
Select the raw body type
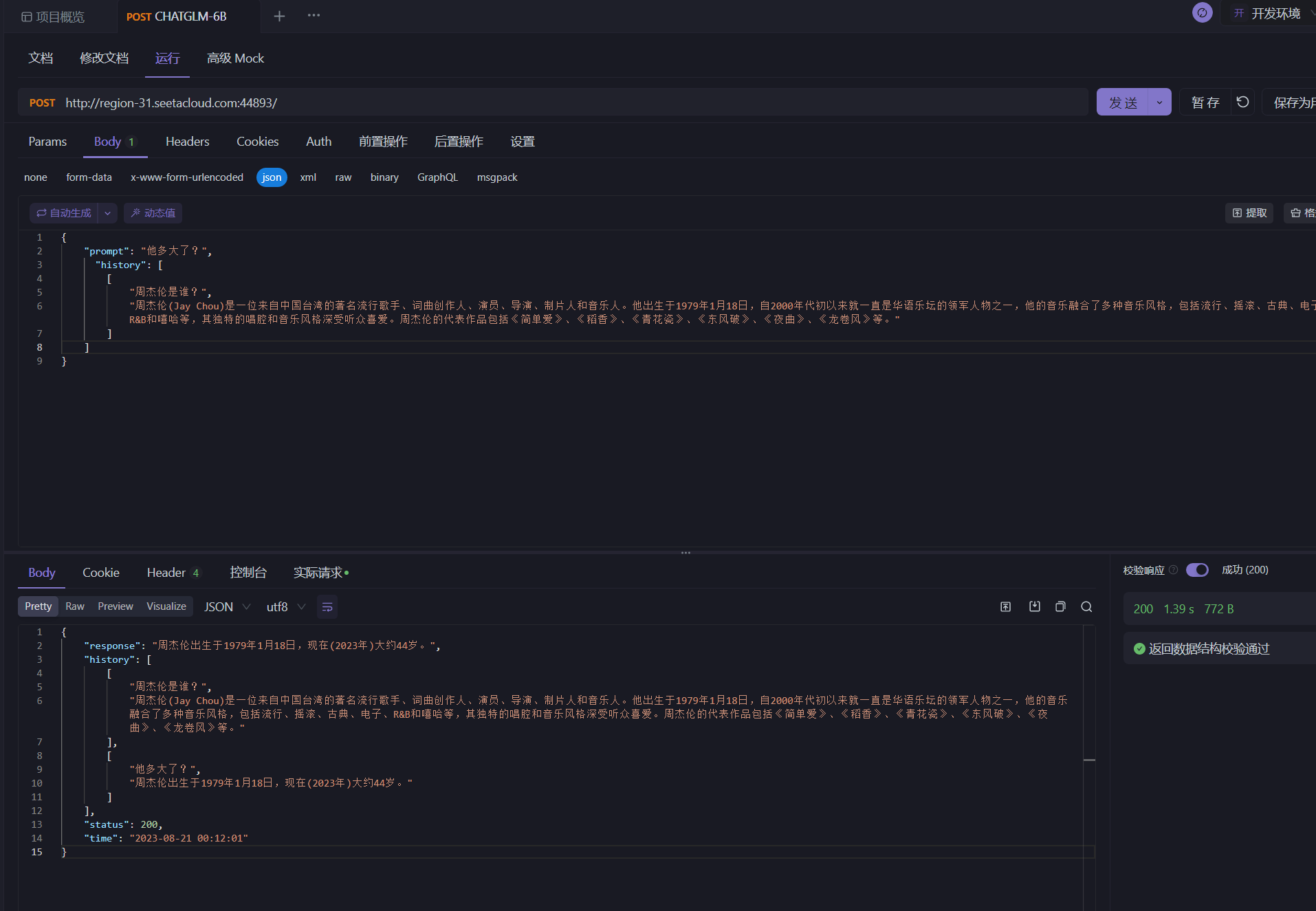tap(343, 177)
